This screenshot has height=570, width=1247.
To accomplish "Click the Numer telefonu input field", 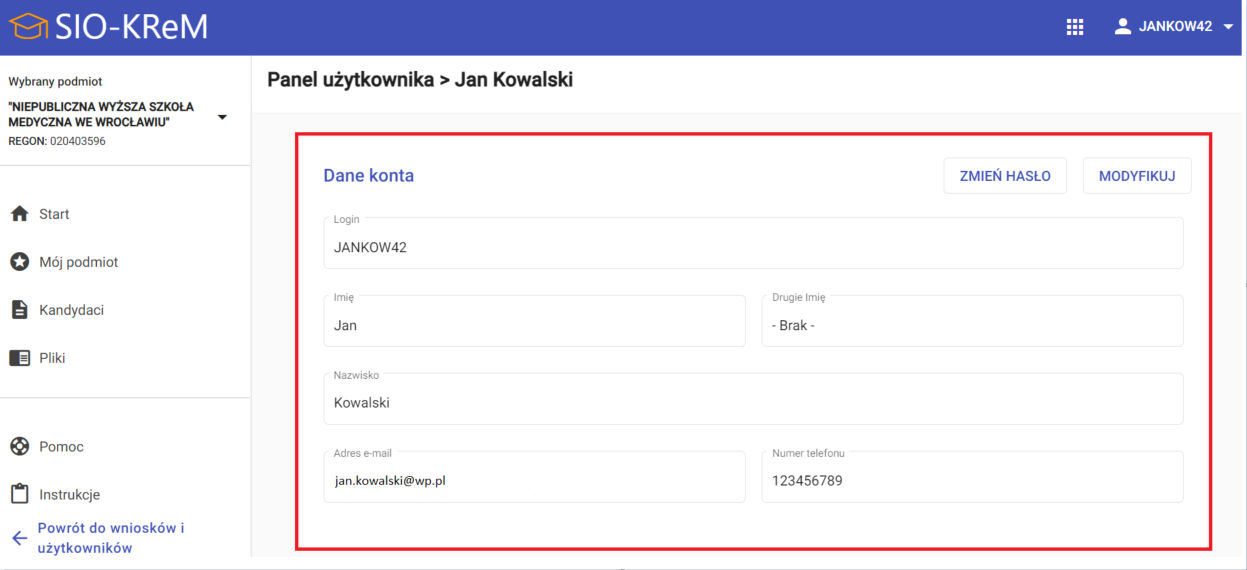I will [x=971, y=478].
